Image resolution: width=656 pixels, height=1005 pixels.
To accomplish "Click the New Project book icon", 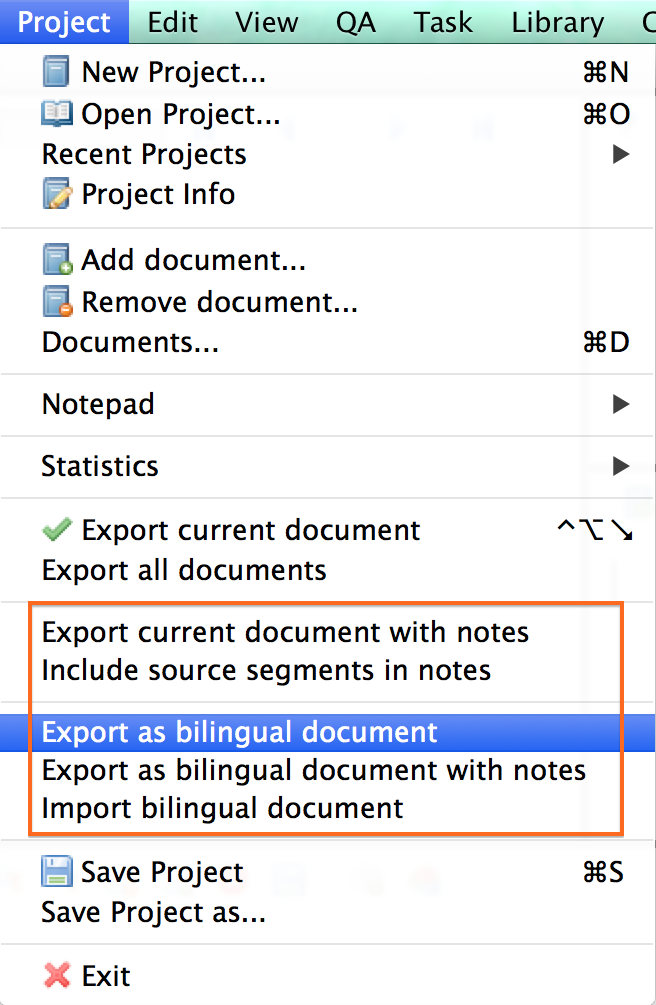I will click(57, 72).
